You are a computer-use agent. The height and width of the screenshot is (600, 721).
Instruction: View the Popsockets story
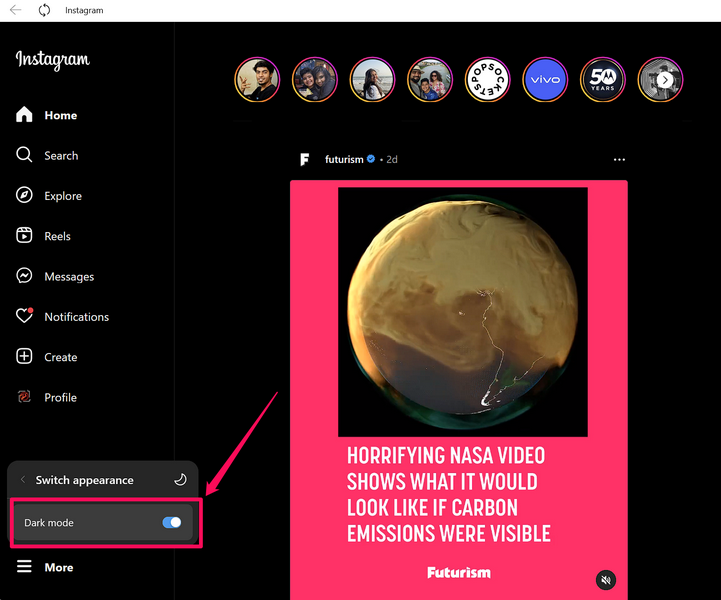(x=487, y=80)
